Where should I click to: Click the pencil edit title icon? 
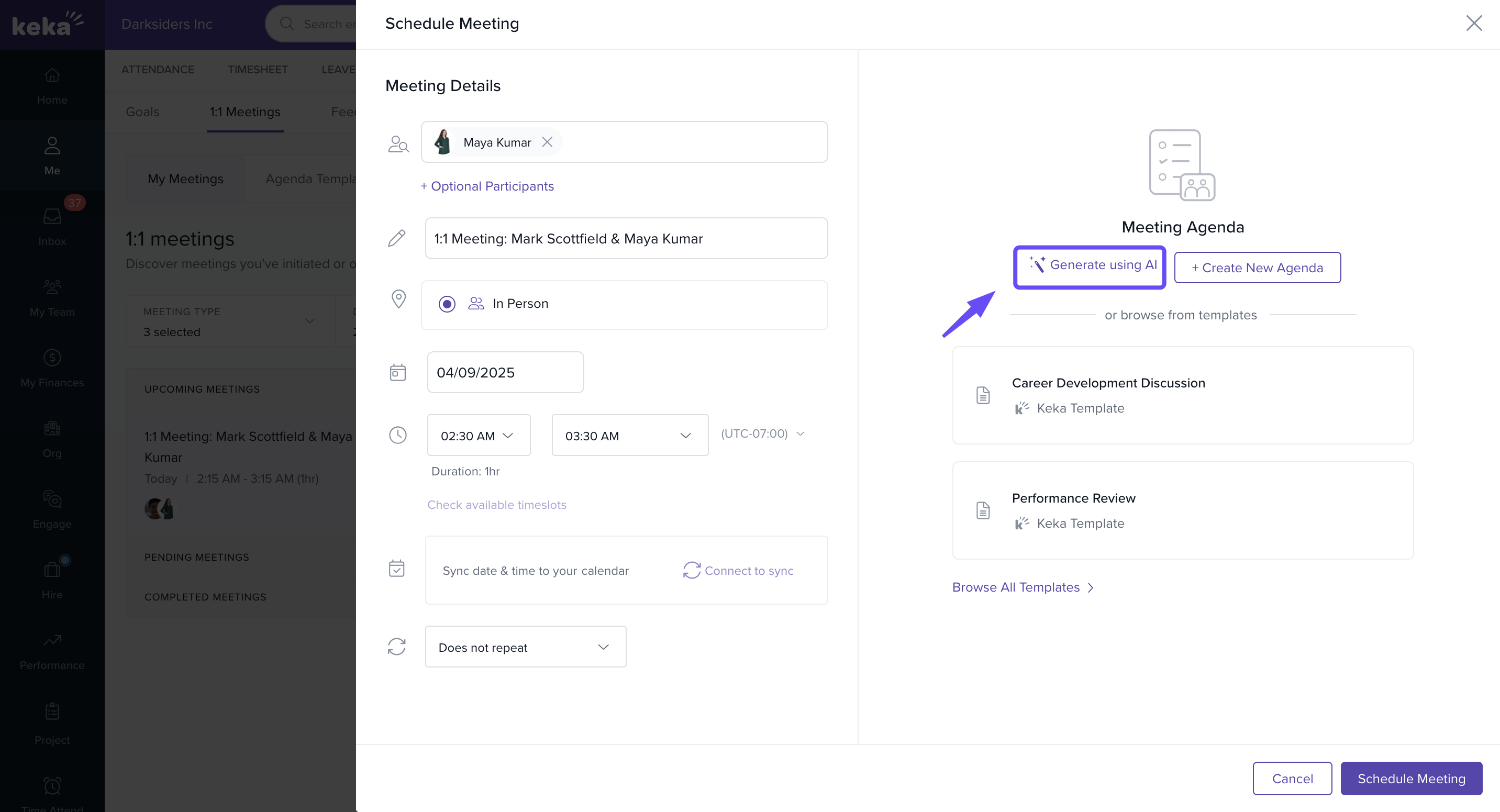[396, 238]
